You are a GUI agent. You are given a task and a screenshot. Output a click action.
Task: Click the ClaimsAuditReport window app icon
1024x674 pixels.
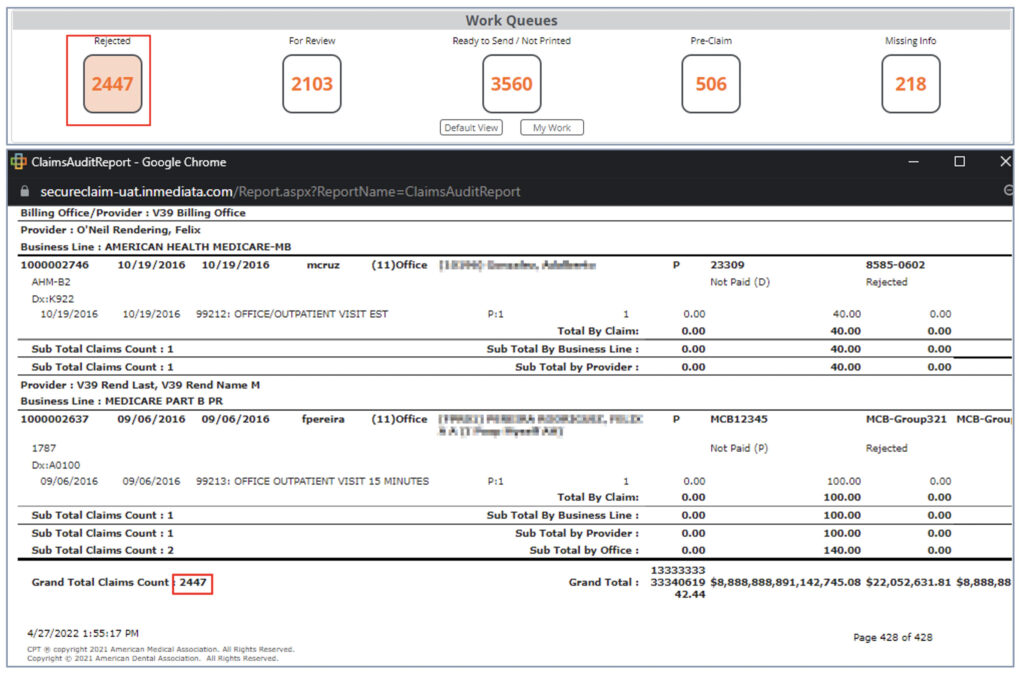pyautogui.click(x=18, y=162)
